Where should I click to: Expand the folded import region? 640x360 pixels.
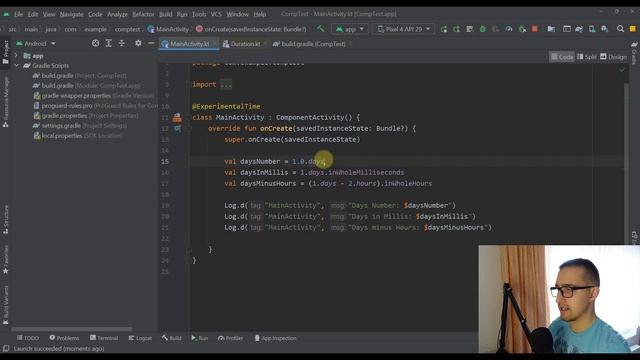[226, 84]
